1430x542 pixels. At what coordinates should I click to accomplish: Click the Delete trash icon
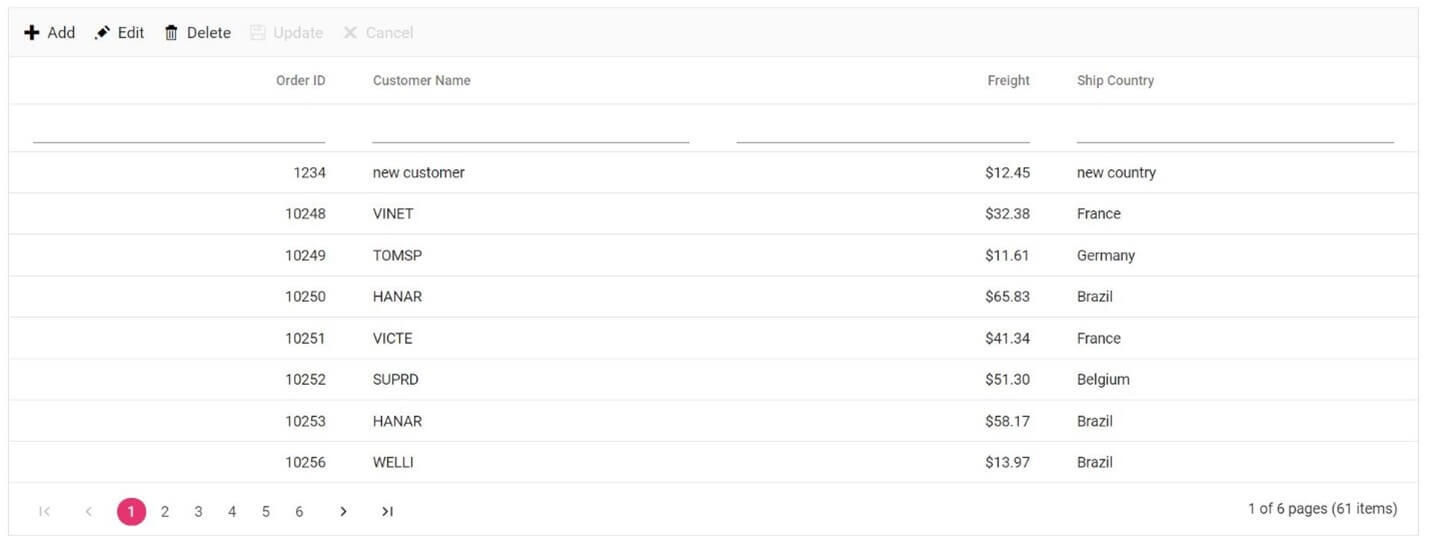[172, 33]
